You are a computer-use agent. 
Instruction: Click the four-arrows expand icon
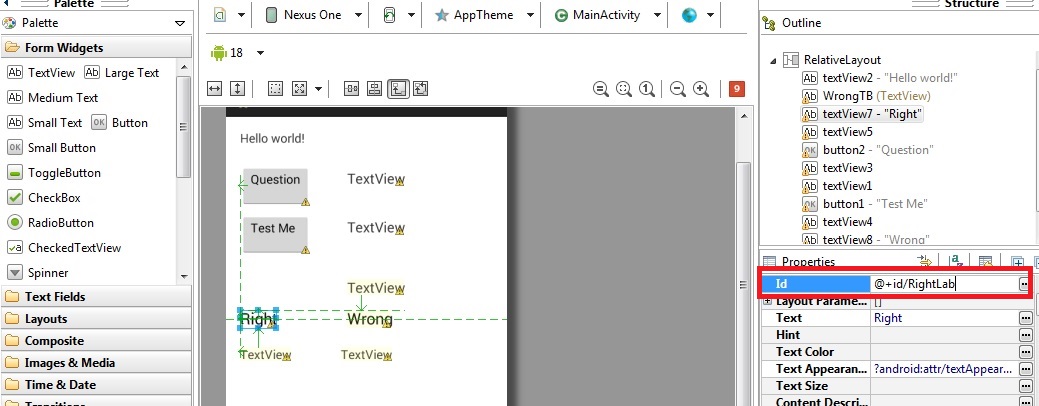pyautogui.click(x=300, y=89)
